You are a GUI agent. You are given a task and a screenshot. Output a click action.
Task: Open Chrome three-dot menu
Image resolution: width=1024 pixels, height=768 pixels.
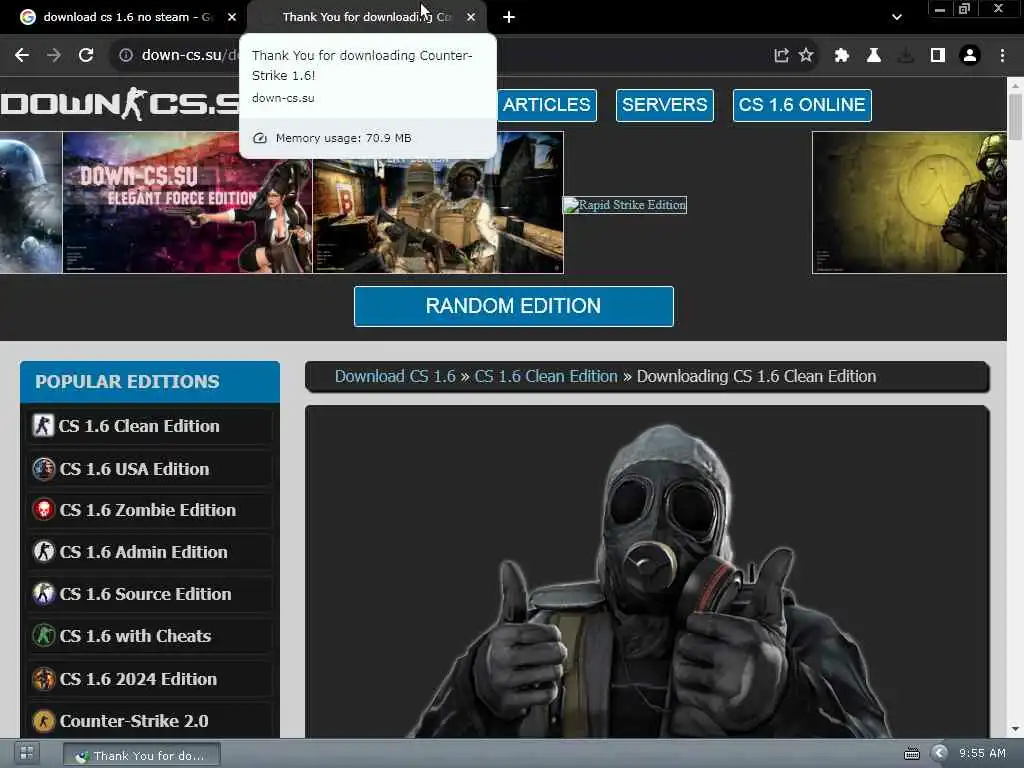coord(1002,56)
